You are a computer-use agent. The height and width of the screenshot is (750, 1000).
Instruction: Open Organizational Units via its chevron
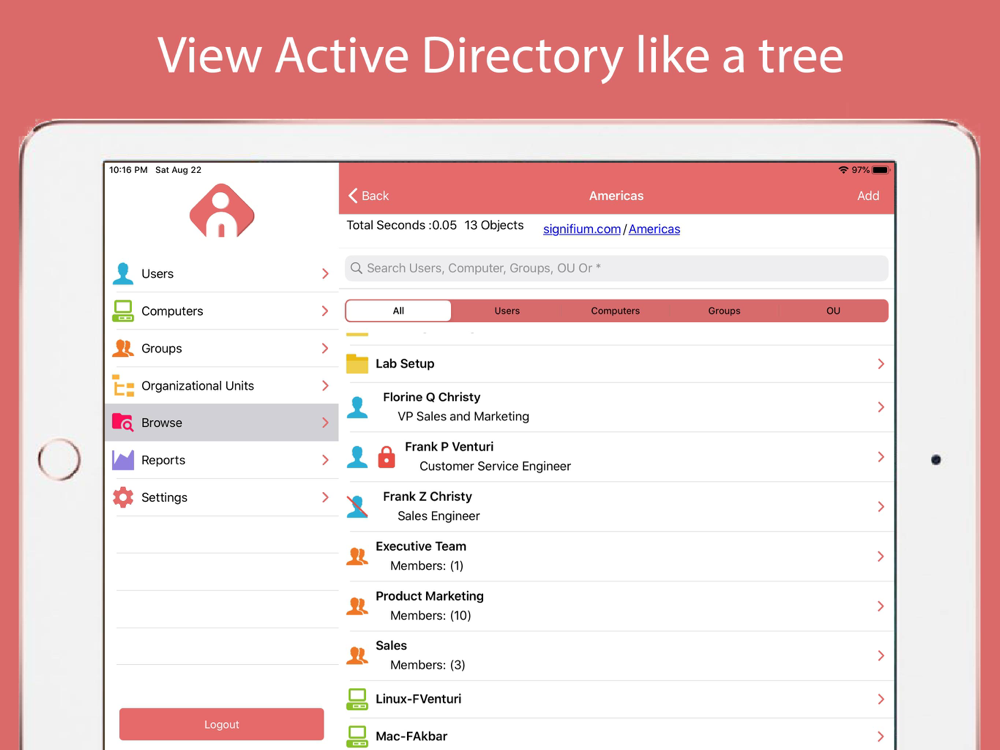(325, 386)
